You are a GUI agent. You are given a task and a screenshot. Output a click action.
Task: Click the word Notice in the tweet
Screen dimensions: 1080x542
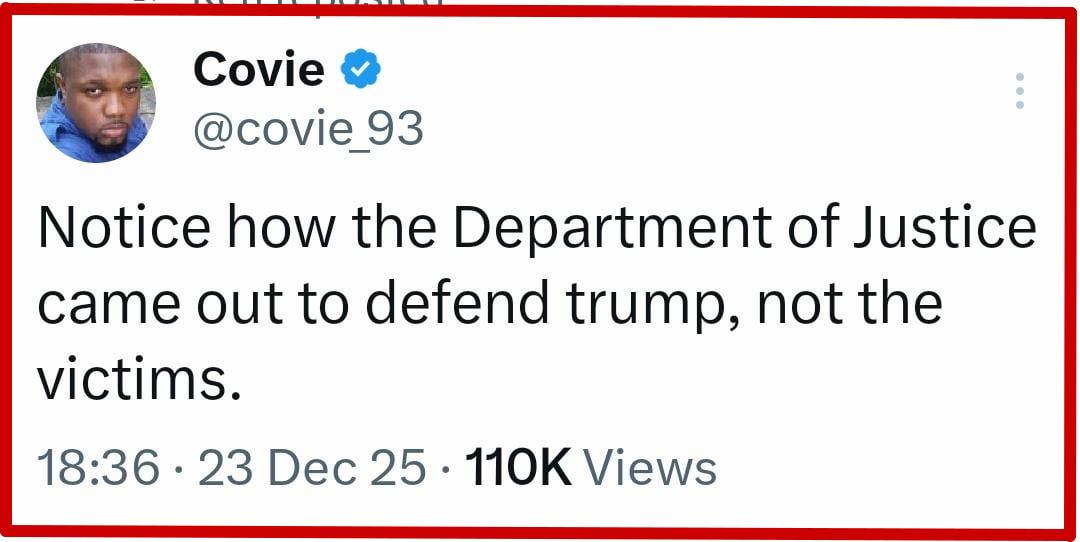pyautogui.click(x=124, y=228)
